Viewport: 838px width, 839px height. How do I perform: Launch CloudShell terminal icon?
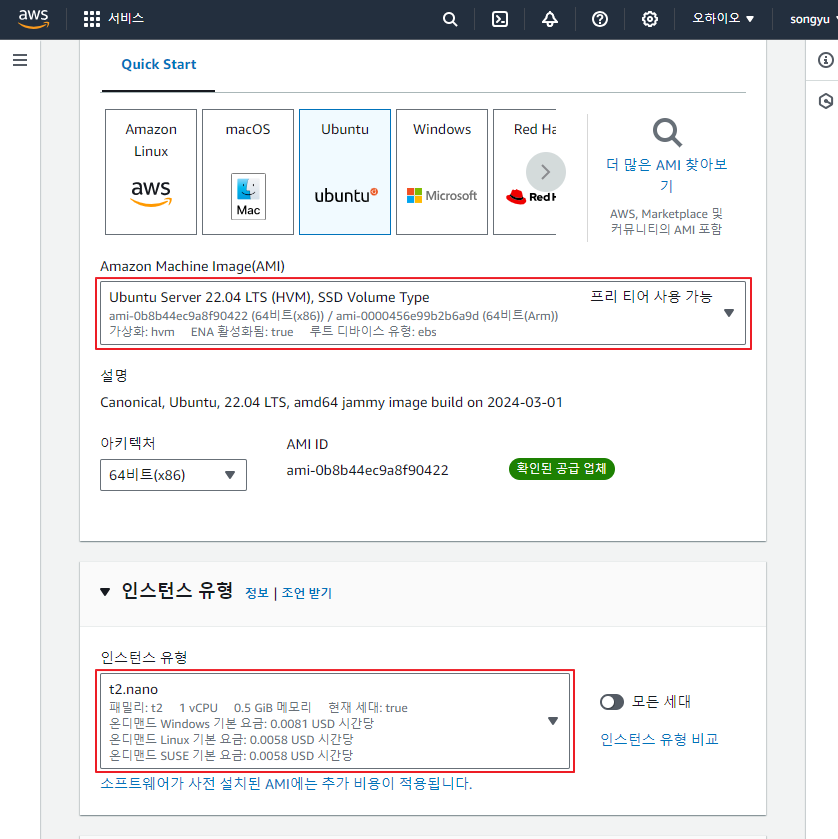pyautogui.click(x=500, y=19)
